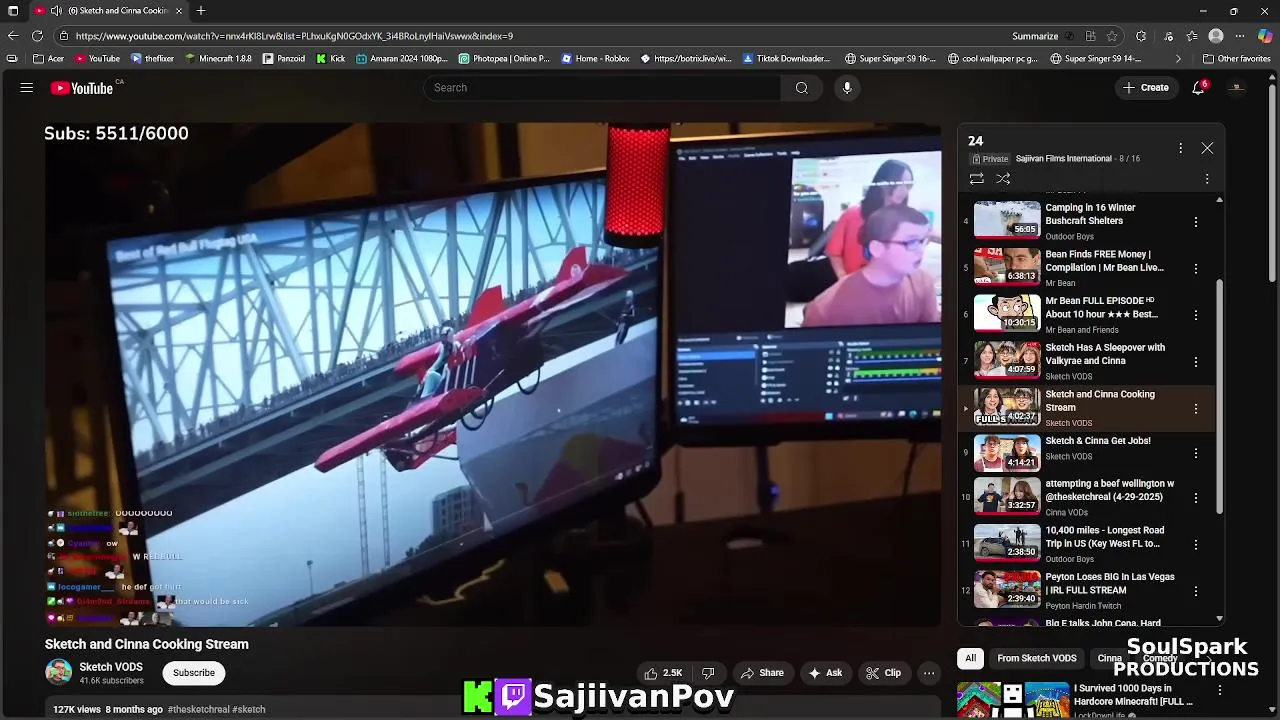1280x720 pixels.
Task: Select Sketch Has A Sleepover title
Action: [1105, 354]
